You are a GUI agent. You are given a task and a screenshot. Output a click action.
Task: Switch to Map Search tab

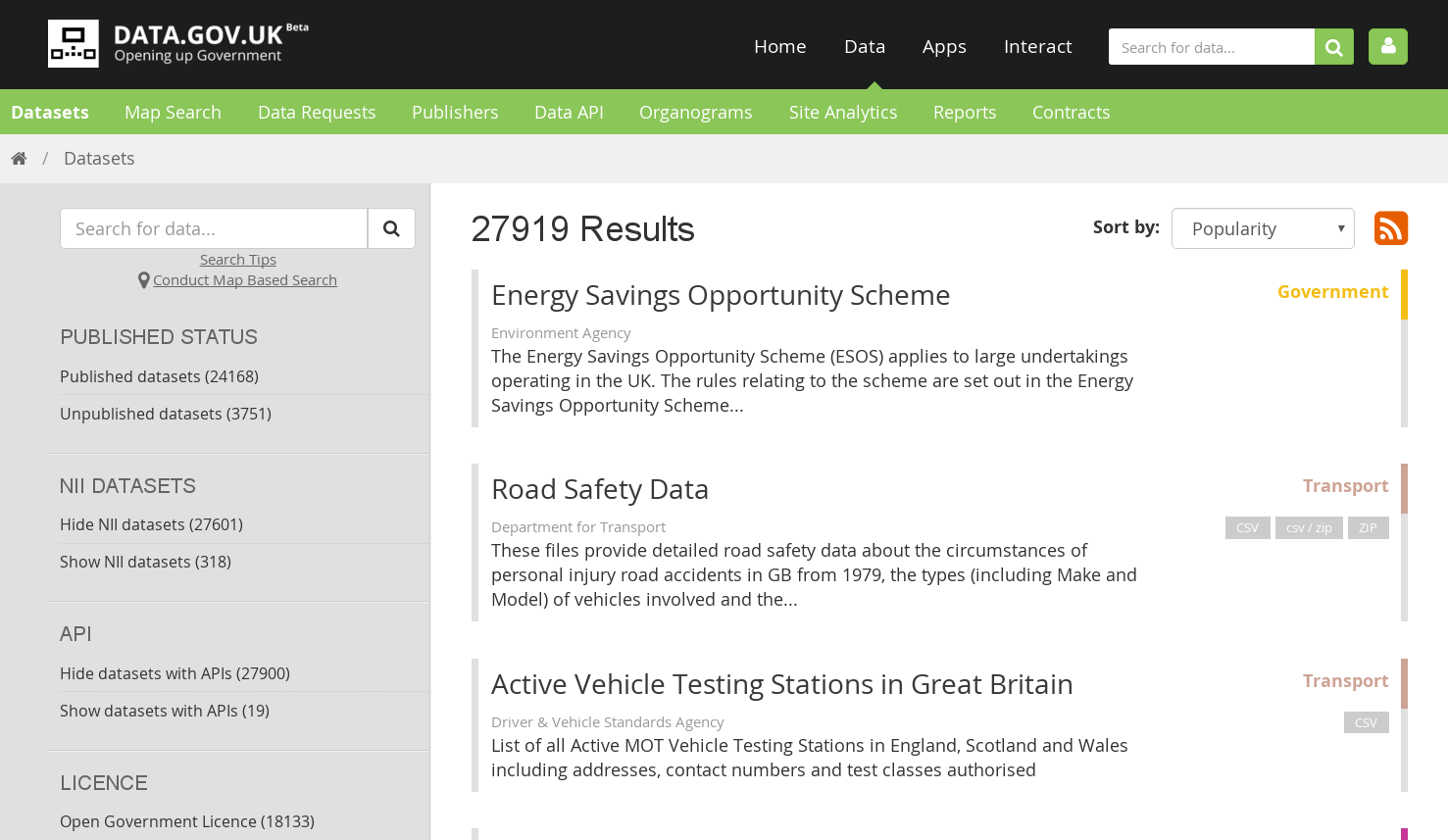point(173,112)
